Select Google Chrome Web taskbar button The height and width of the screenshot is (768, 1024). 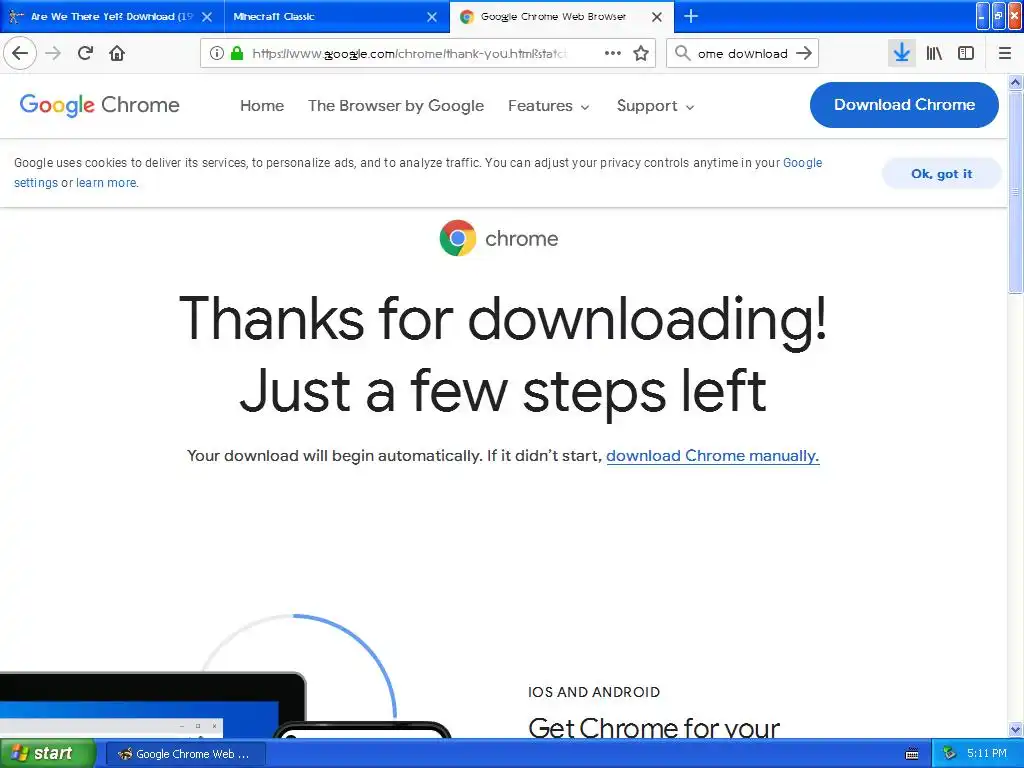click(185, 754)
